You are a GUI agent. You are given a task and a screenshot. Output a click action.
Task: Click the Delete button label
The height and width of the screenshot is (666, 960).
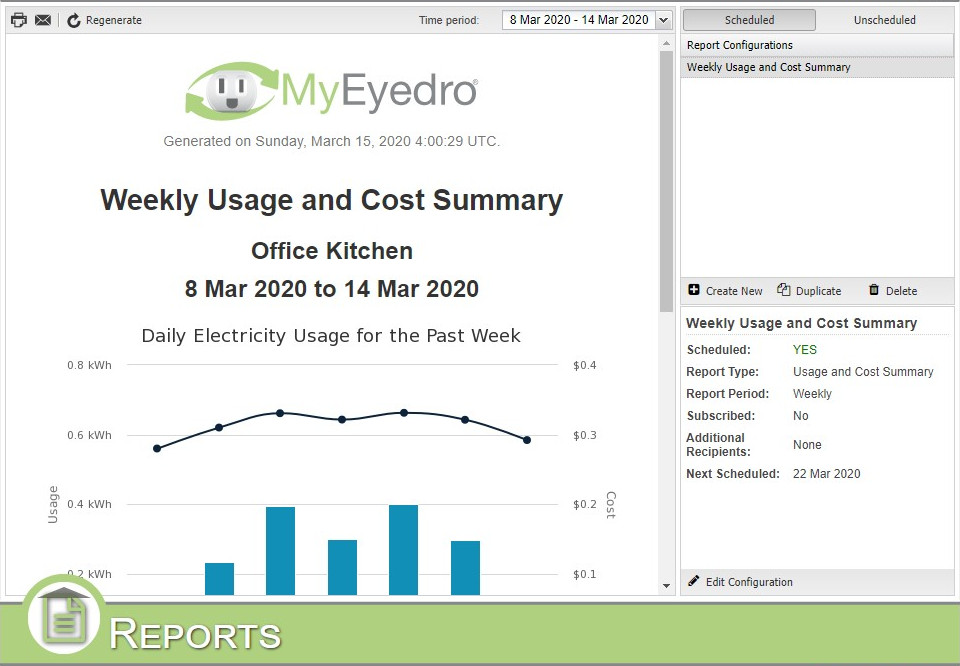(x=901, y=291)
